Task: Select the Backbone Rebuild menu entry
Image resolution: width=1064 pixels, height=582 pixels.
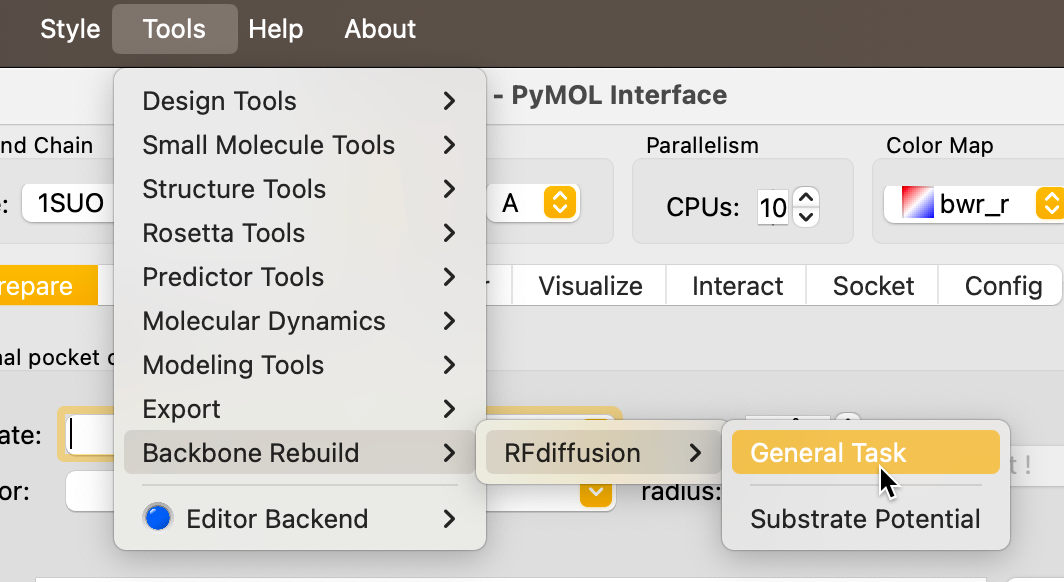Action: pos(299,453)
